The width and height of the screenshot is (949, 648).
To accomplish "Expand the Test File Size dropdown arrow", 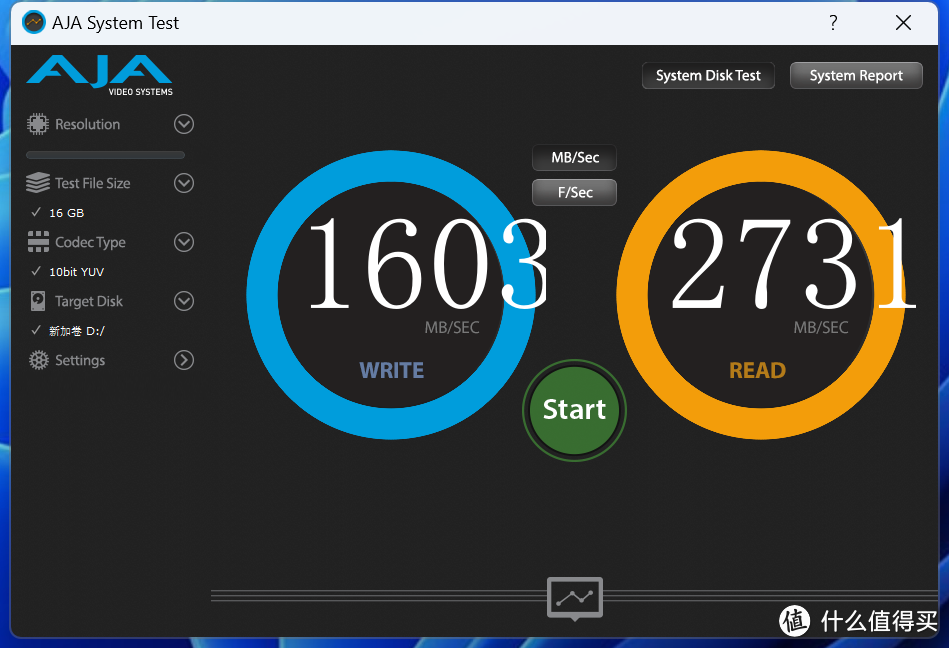I will tap(184, 183).
